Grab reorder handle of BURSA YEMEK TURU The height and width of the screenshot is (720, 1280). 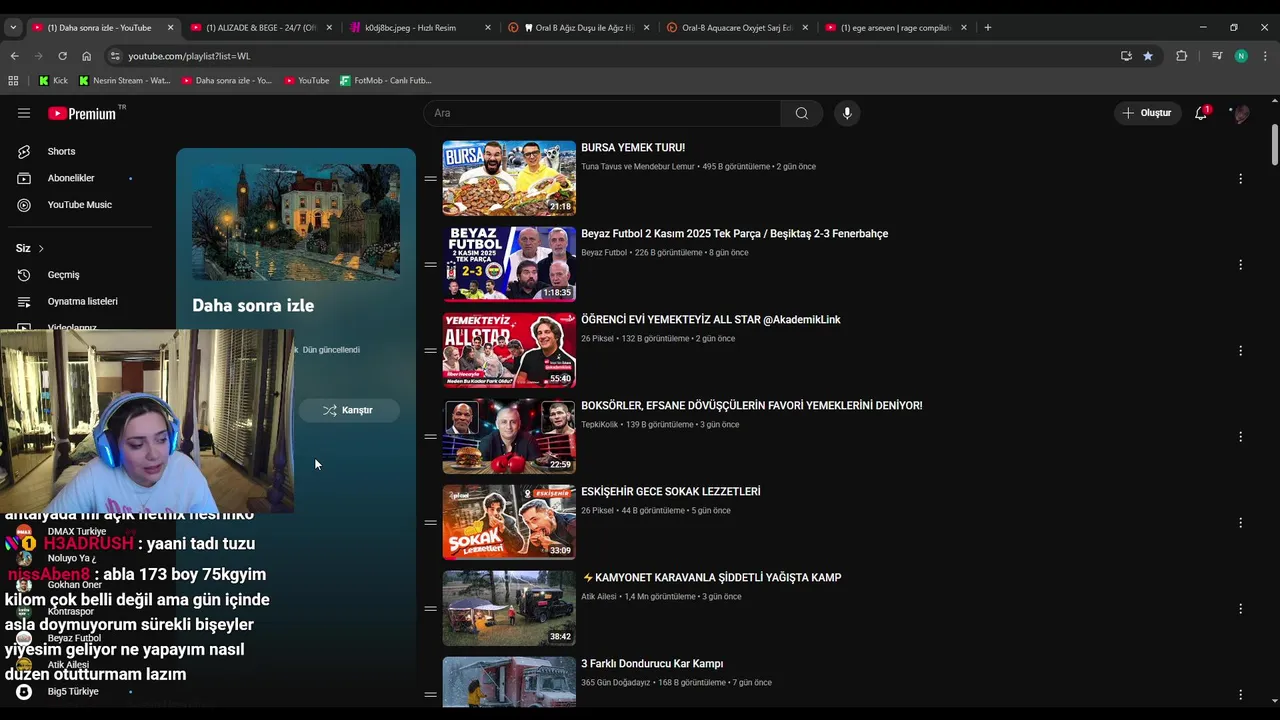430,179
